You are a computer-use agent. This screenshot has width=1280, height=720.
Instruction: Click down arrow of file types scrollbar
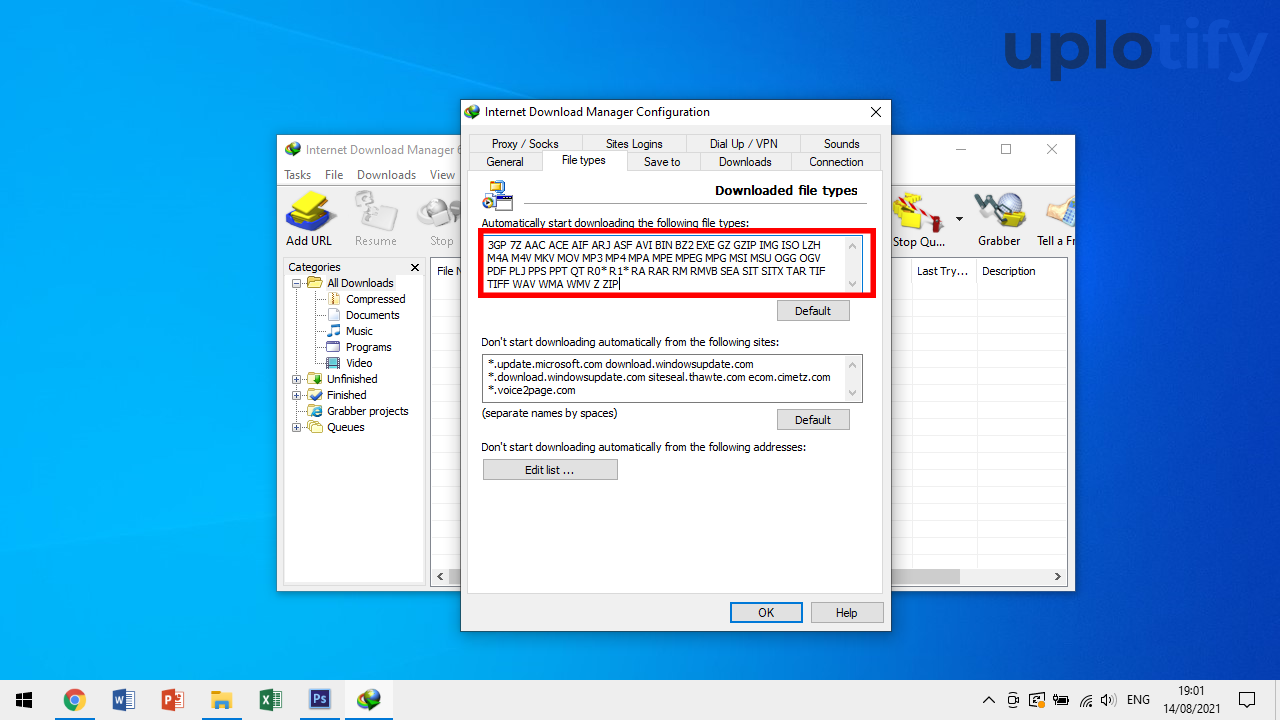click(x=853, y=285)
